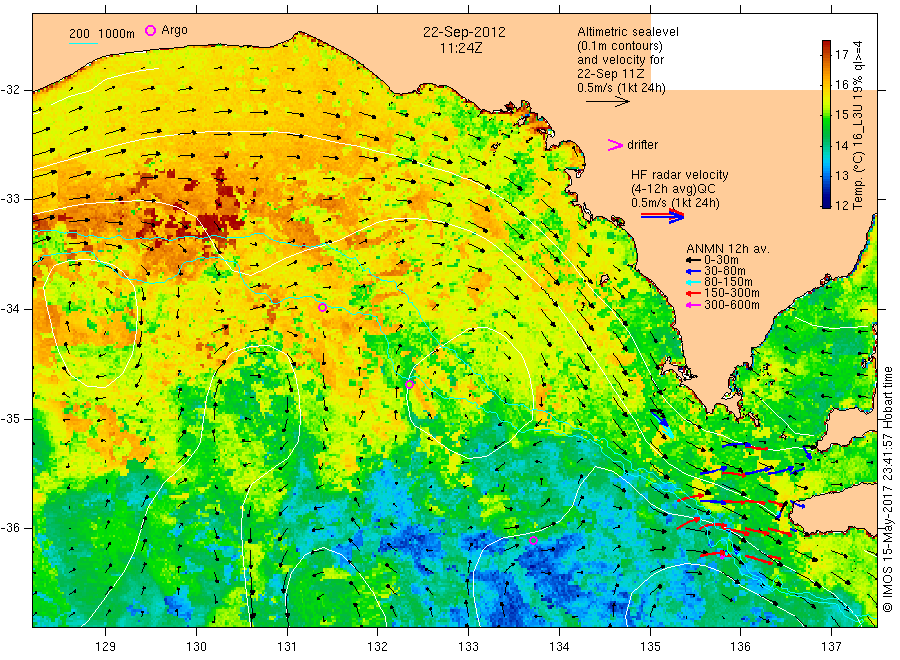
Task: Click the latitude axis label '-32'
Action: click(x=10, y=90)
